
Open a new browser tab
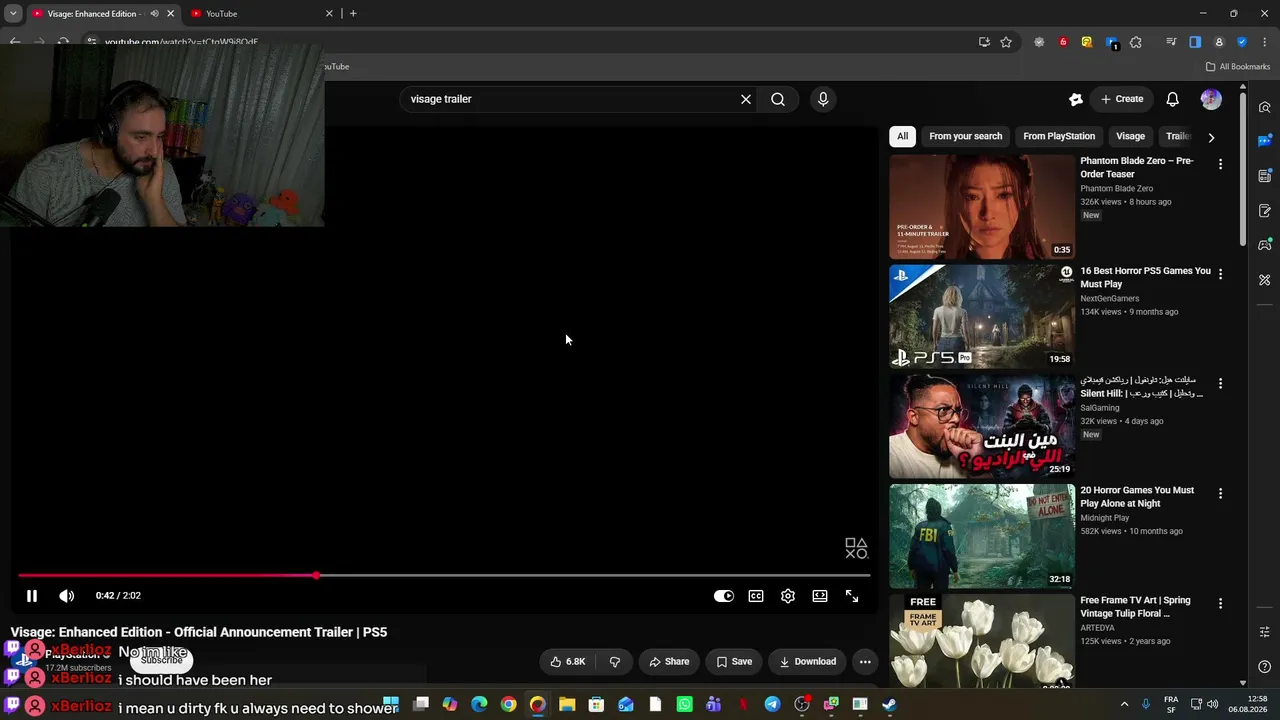click(x=353, y=14)
